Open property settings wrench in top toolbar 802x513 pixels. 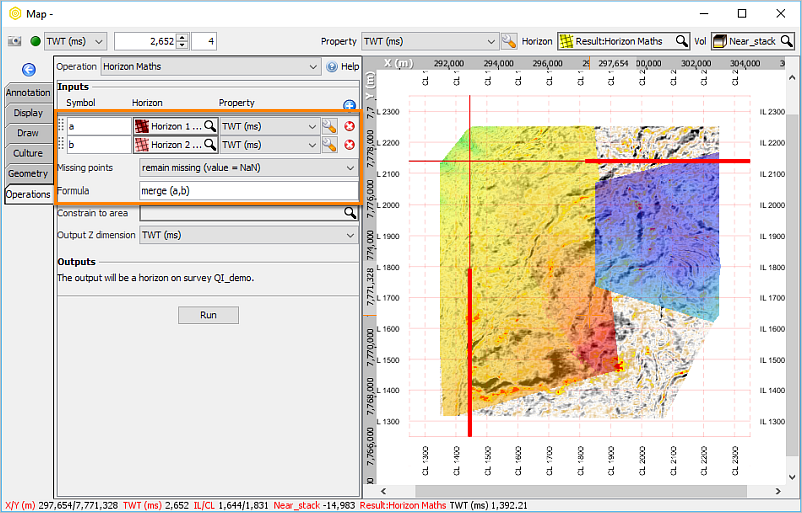tap(509, 42)
